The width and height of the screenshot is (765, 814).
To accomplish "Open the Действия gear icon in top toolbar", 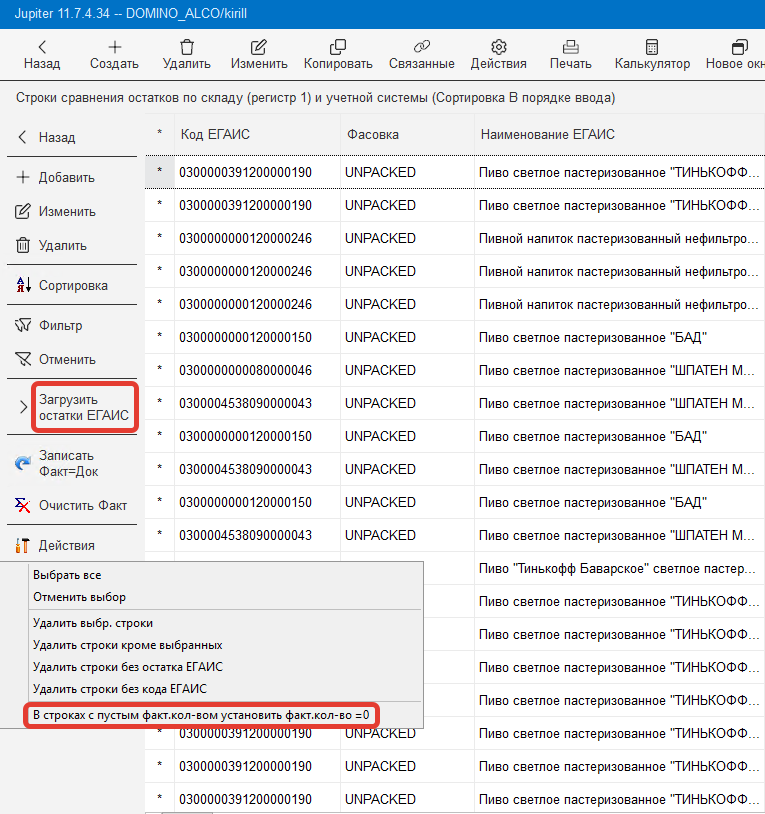I will coord(498,47).
